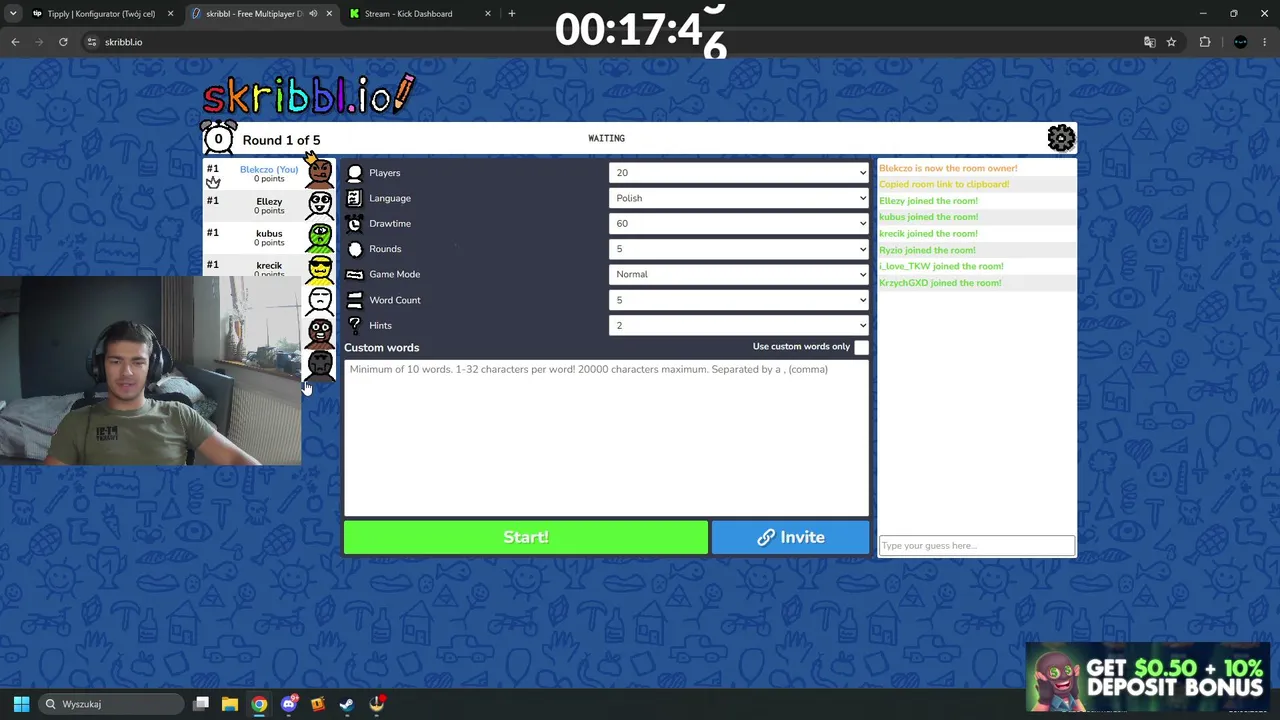This screenshot has height=720, width=1280.
Task: Open the Windows Start menu
Action: (21, 704)
